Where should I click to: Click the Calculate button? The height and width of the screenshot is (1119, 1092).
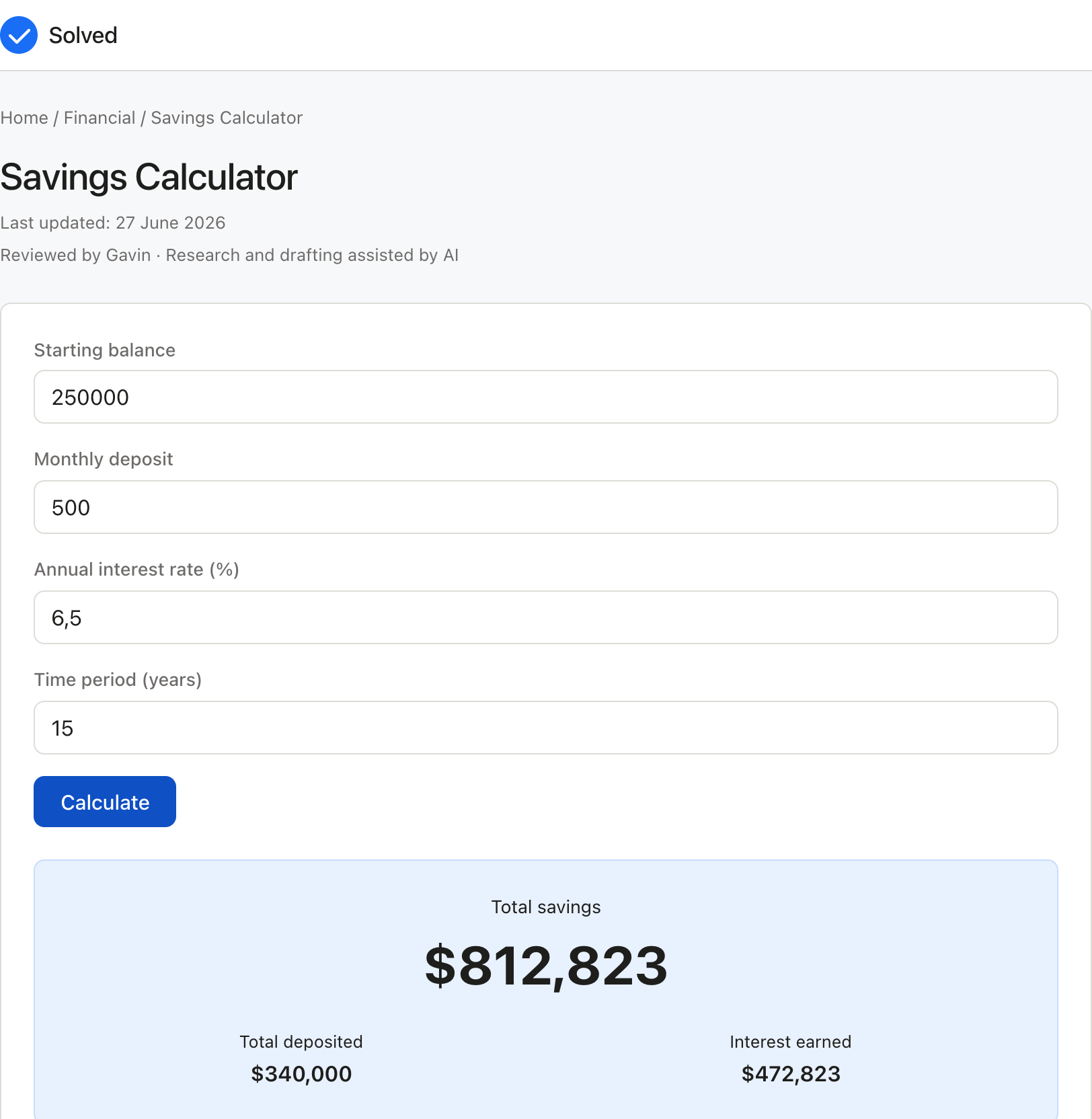click(105, 802)
